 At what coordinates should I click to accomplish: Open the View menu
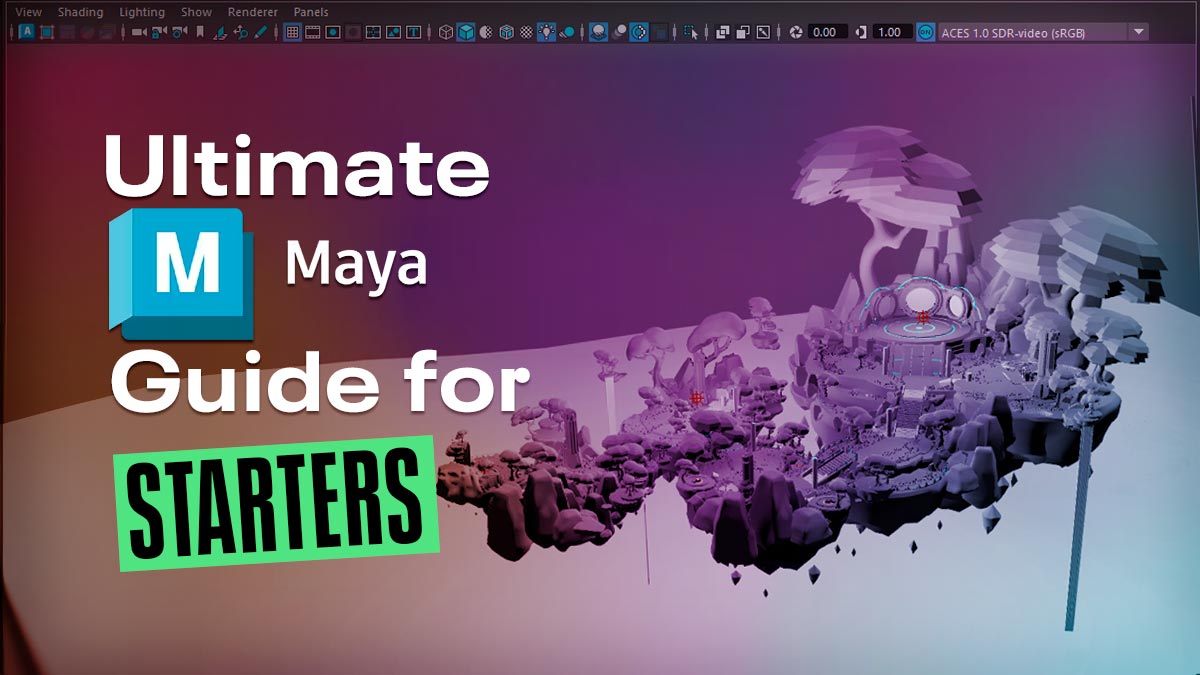[x=27, y=12]
